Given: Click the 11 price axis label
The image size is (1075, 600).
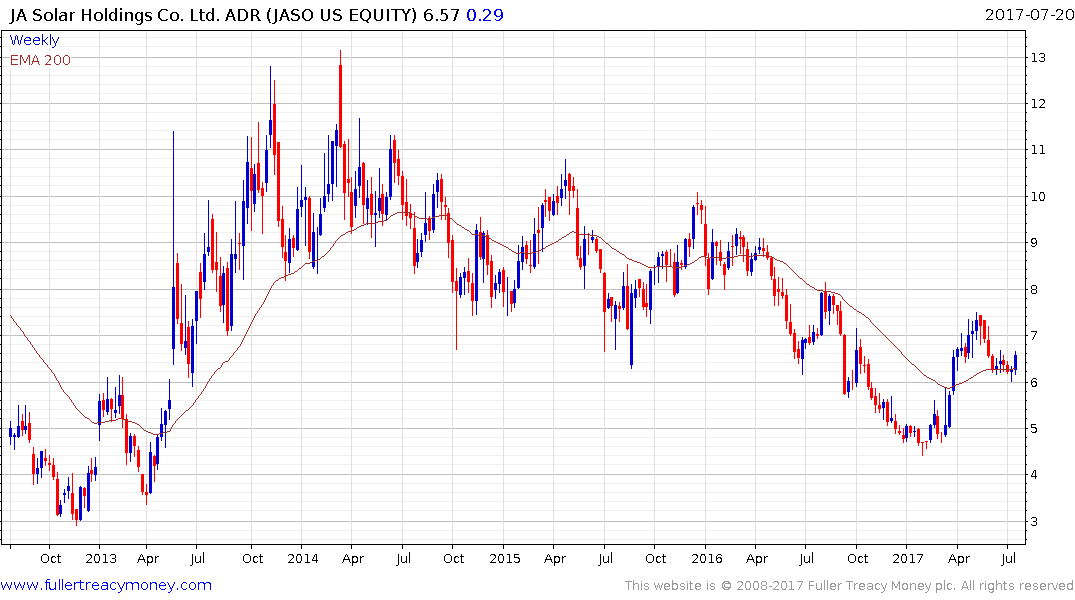Looking at the screenshot, I should tap(1038, 149).
